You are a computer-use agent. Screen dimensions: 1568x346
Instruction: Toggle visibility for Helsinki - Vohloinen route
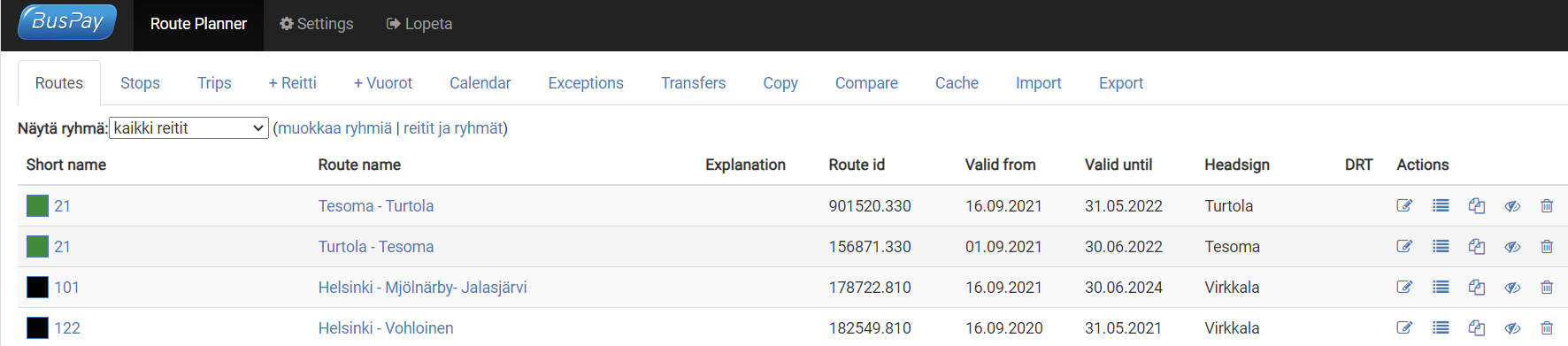[x=1512, y=328]
